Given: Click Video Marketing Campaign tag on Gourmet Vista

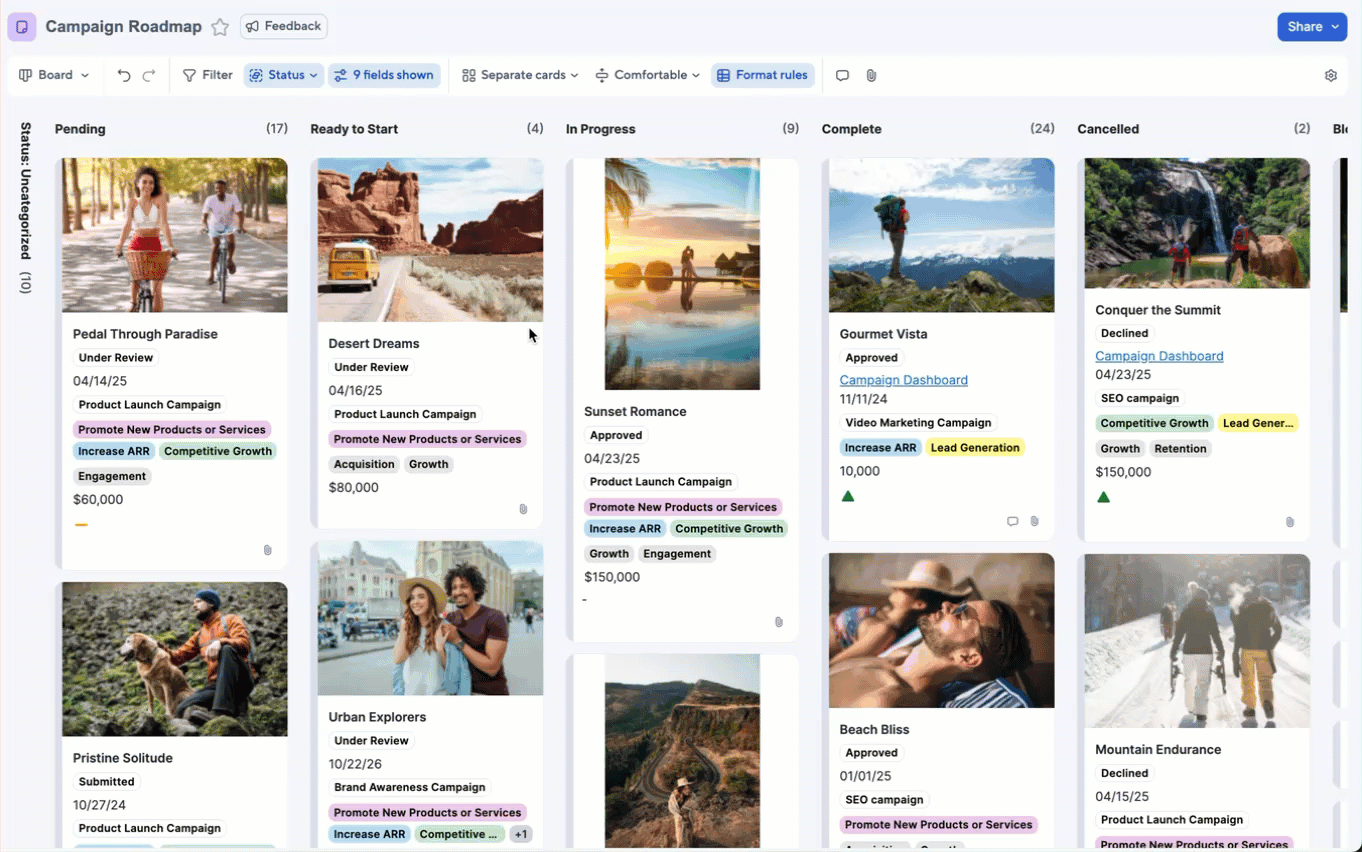Looking at the screenshot, I should pyautogui.click(x=918, y=423).
